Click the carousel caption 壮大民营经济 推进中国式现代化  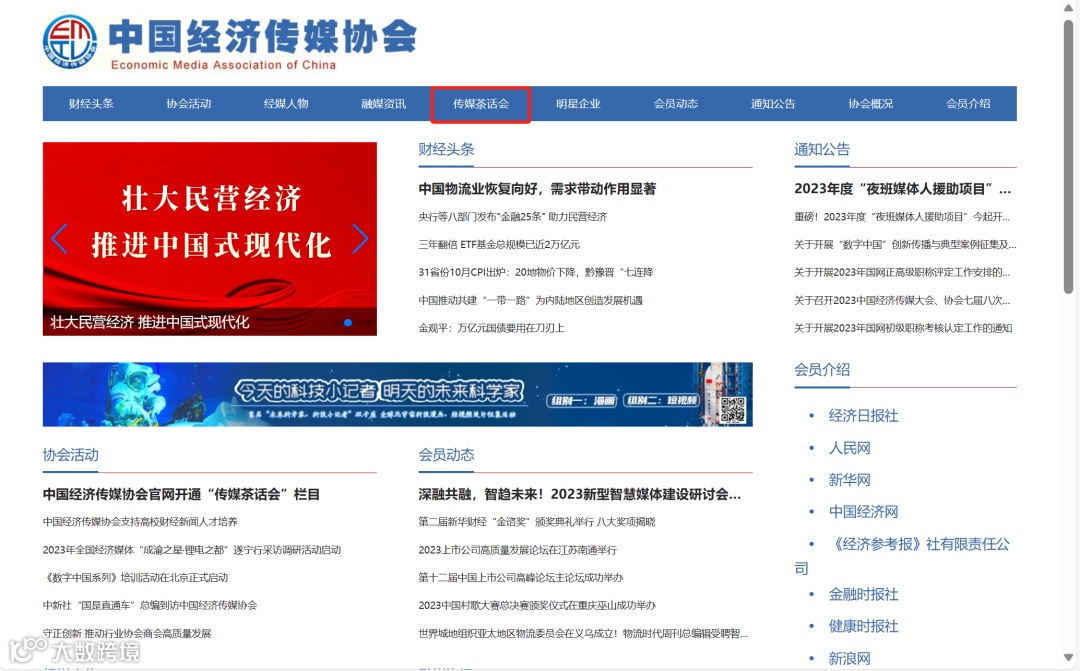coord(149,322)
